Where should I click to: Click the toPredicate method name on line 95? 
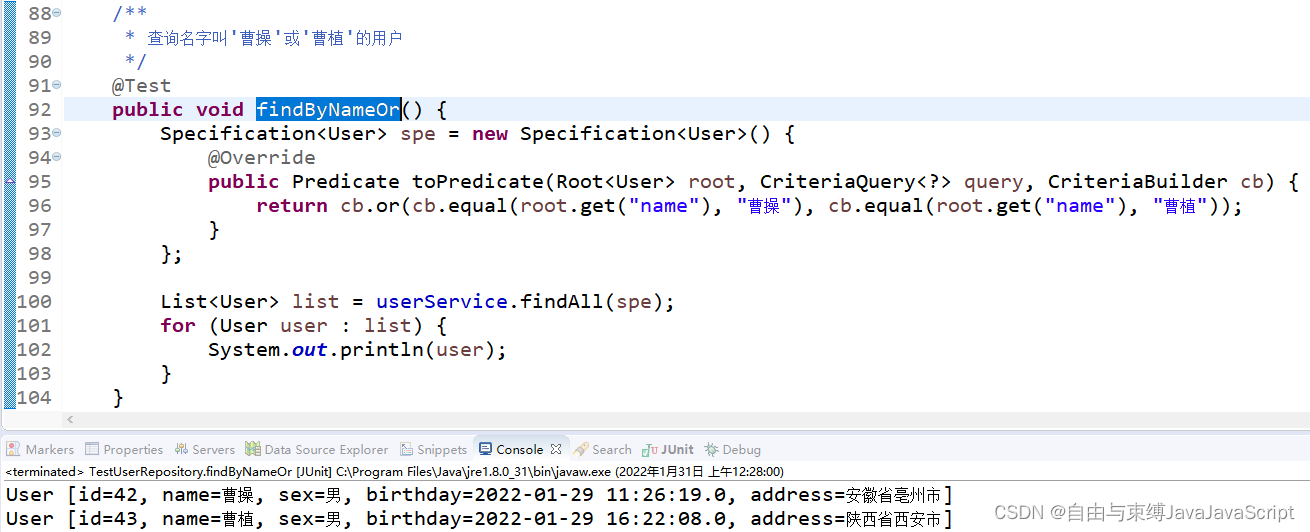(478, 182)
